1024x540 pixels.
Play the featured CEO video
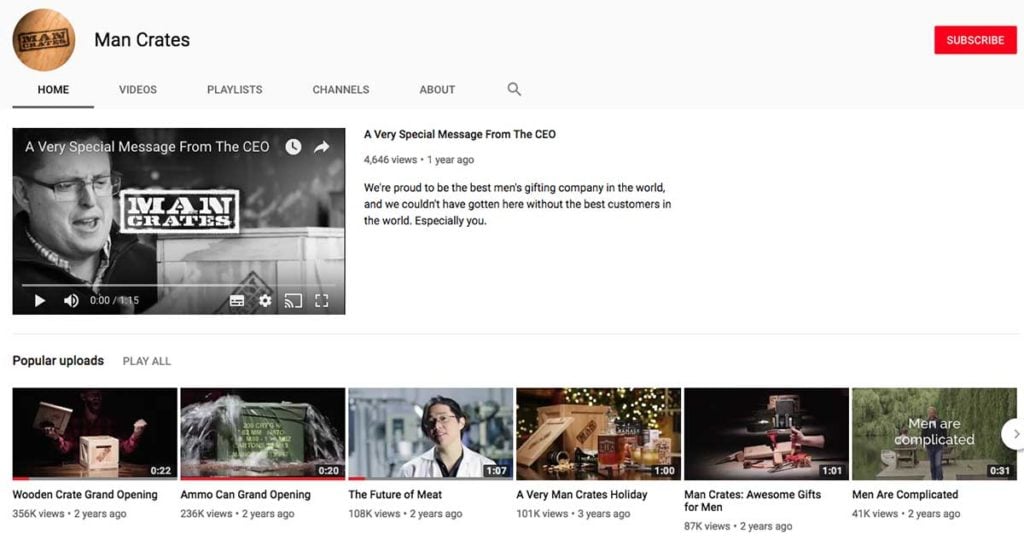click(x=39, y=300)
